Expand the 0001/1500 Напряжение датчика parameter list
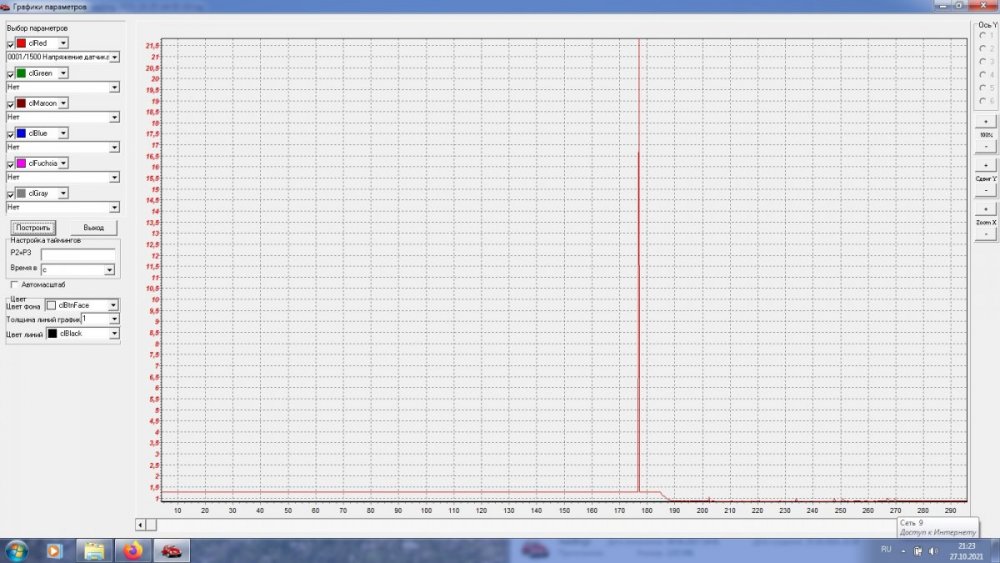Screen dimensions: 1000x563 (x=114, y=57)
